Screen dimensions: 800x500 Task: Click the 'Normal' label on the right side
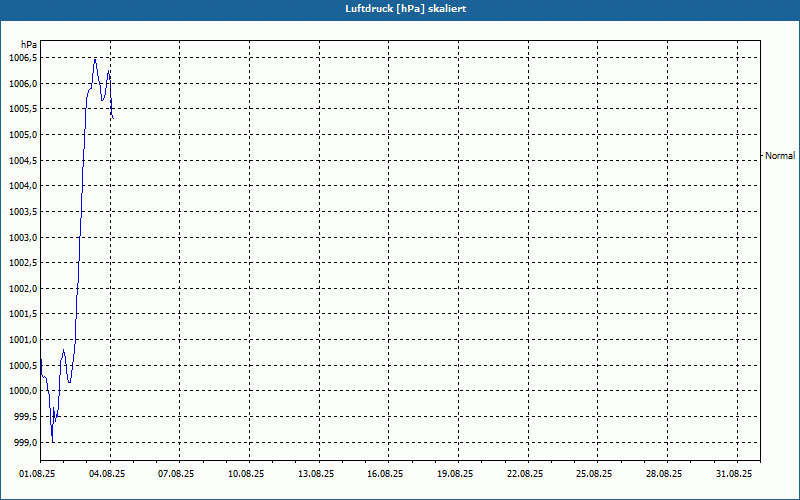780,156
